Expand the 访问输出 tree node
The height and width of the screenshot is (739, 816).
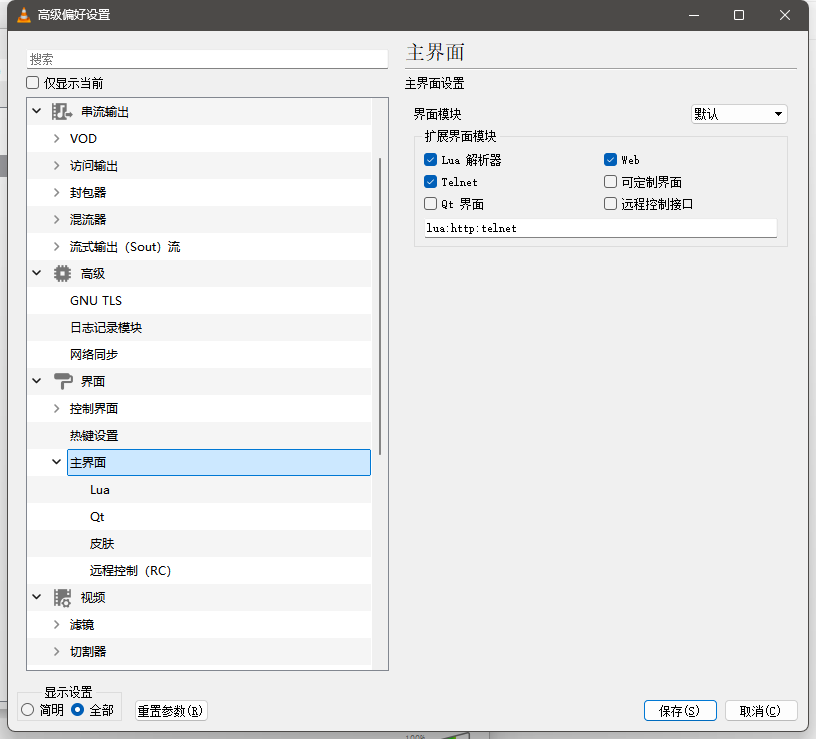pos(57,165)
